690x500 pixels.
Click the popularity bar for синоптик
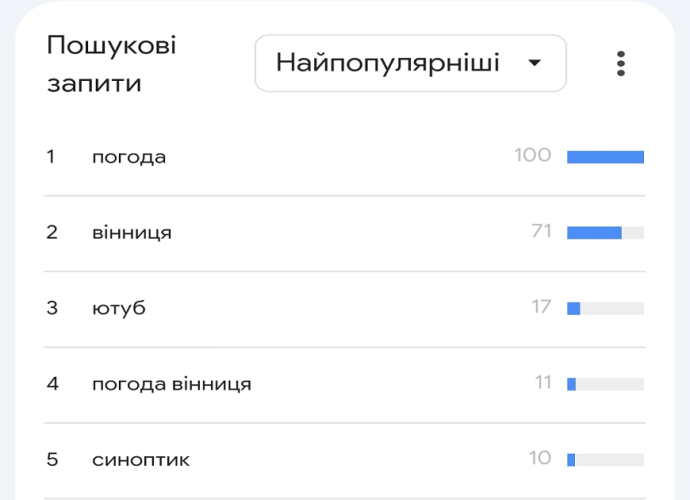pyautogui.click(x=605, y=460)
